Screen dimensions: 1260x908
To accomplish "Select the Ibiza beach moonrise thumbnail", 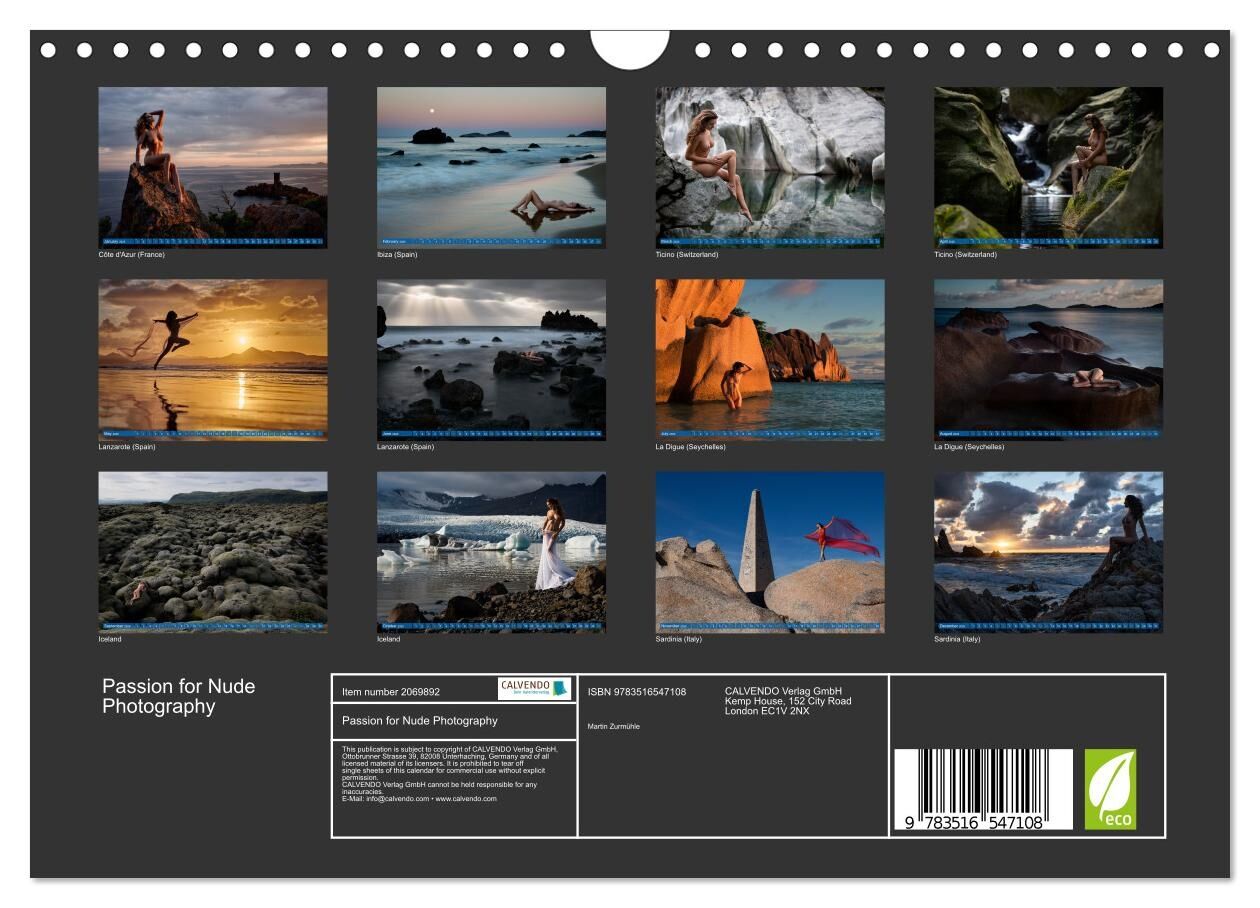I will (x=491, y=167).
